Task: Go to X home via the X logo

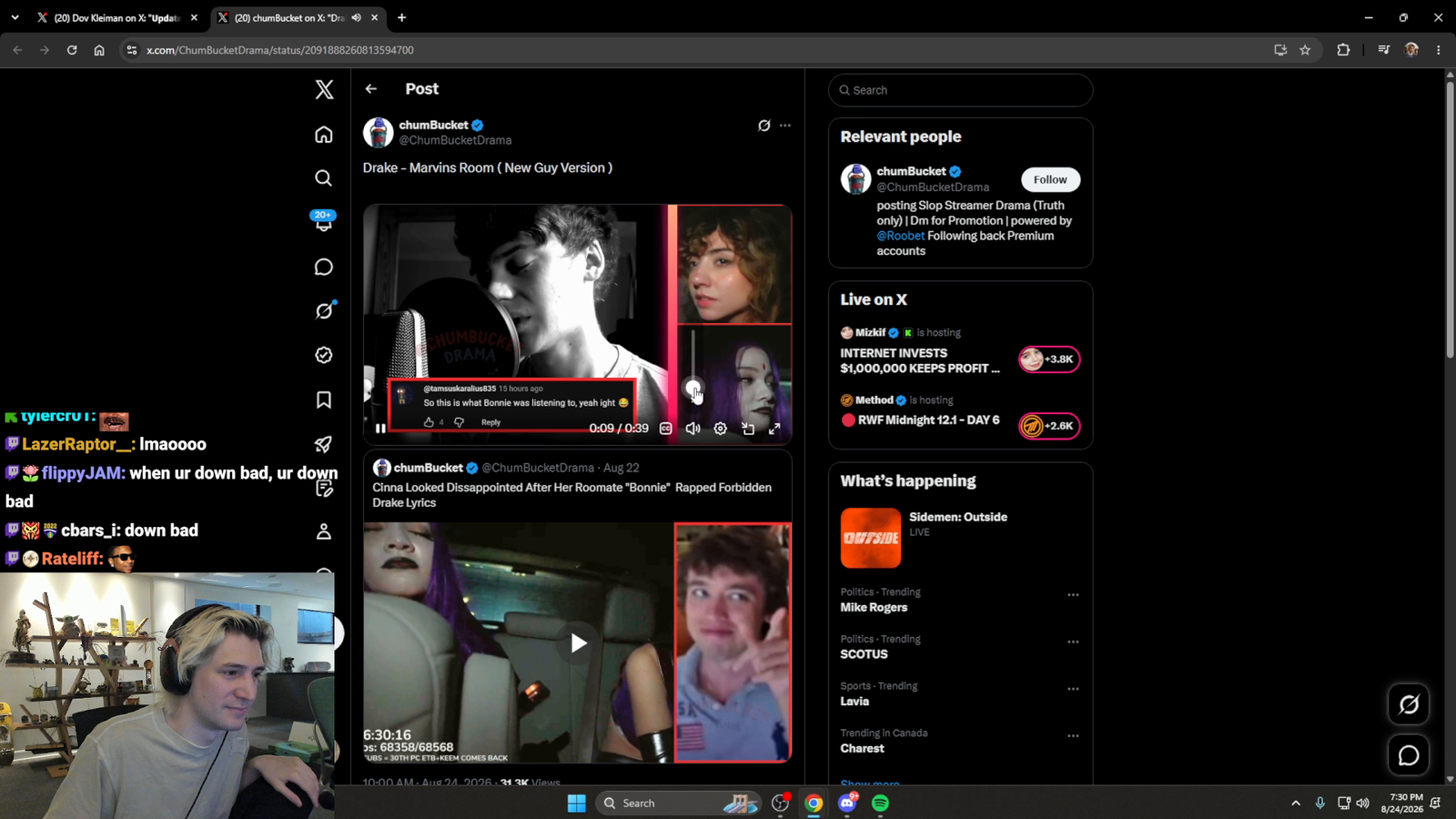Action: click(324, 89)
